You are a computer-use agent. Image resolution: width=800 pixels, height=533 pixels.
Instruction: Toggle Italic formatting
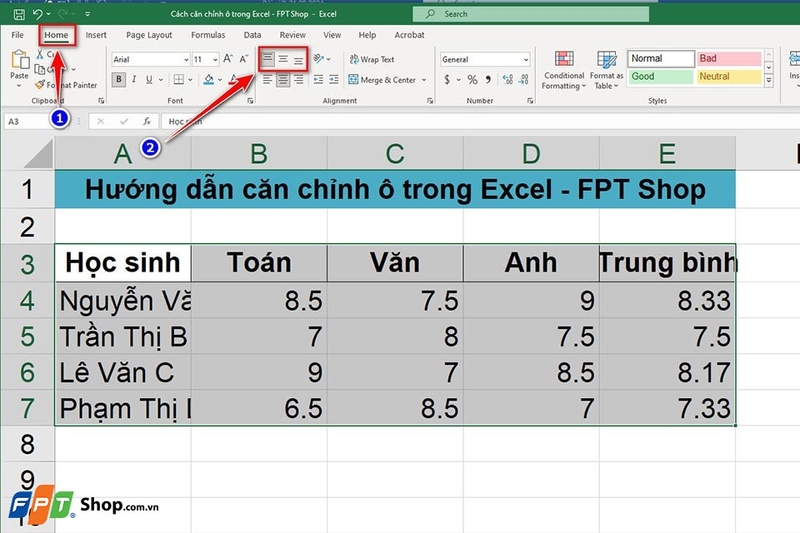coord(134,80)
